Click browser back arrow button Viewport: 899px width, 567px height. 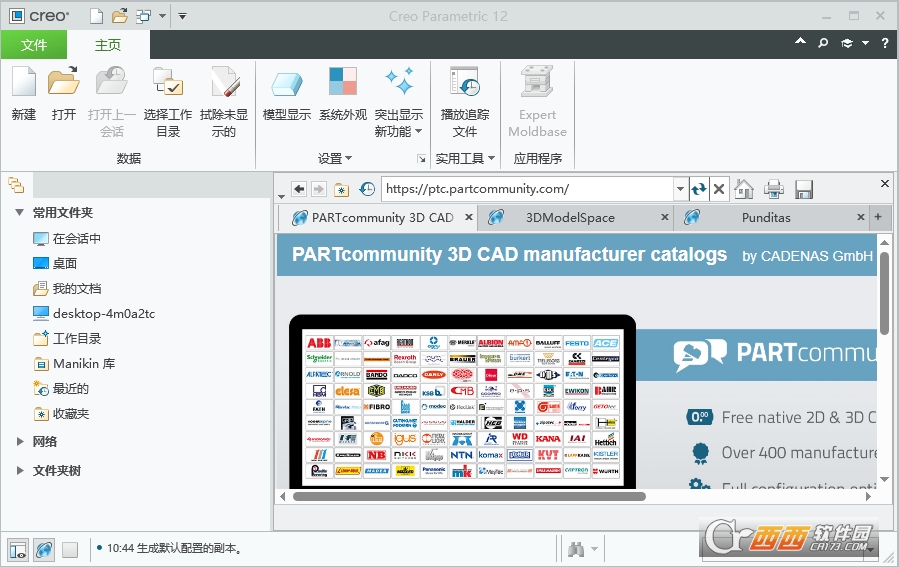[x=299, y=189]
